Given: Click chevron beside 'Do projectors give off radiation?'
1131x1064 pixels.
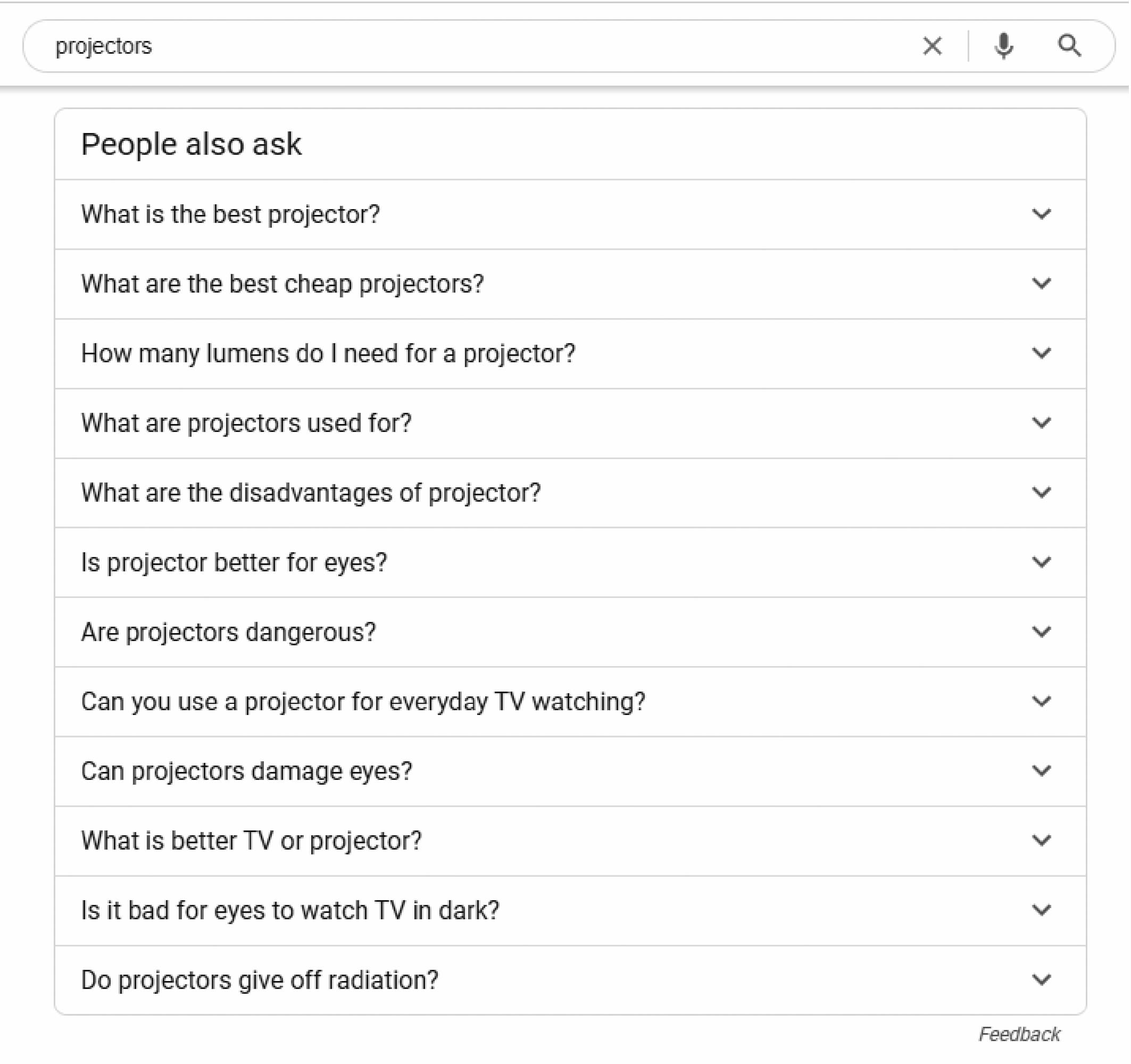Looking at the screenshot, I should click(1043, 980).
